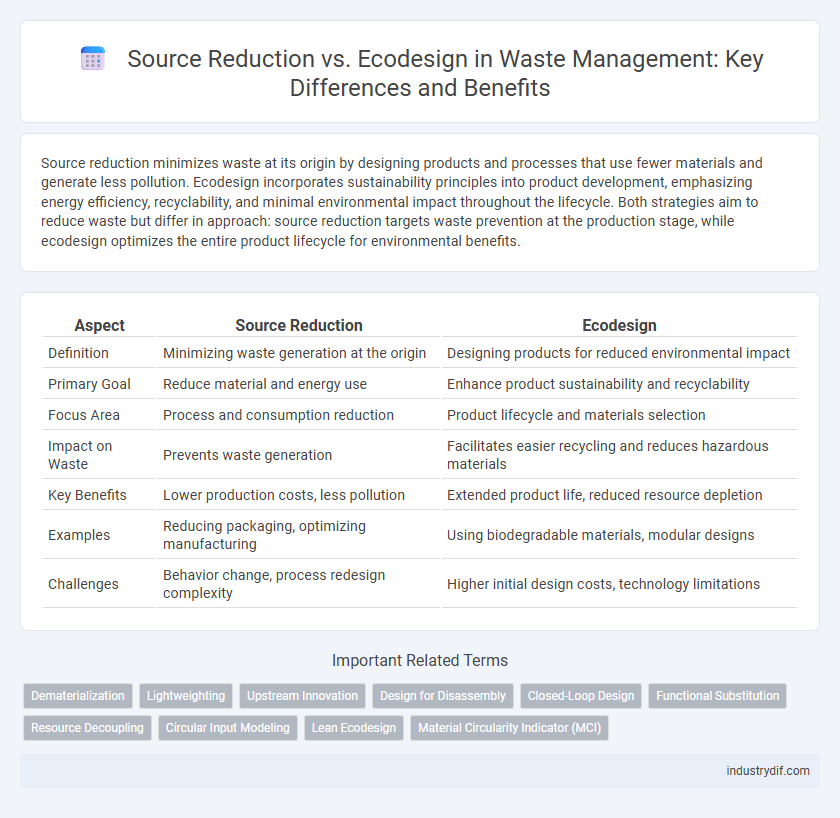Screen dimensions: 840x818
Task: Select the Resource Decoupling badge
Action: coord(86,728)
